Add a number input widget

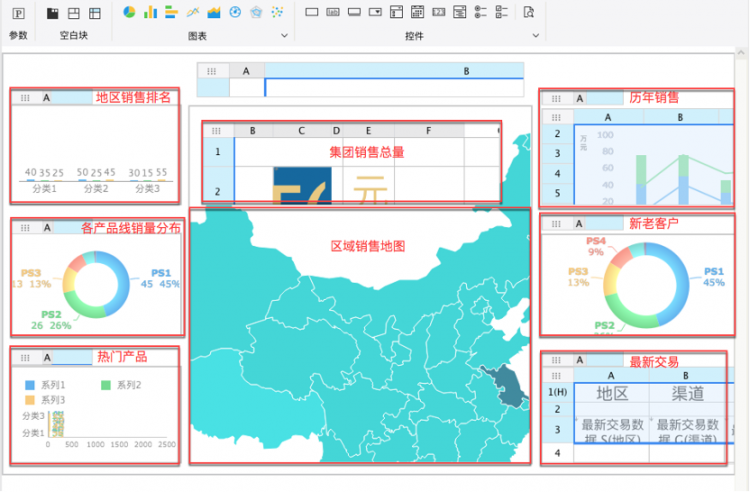point(439,12)
